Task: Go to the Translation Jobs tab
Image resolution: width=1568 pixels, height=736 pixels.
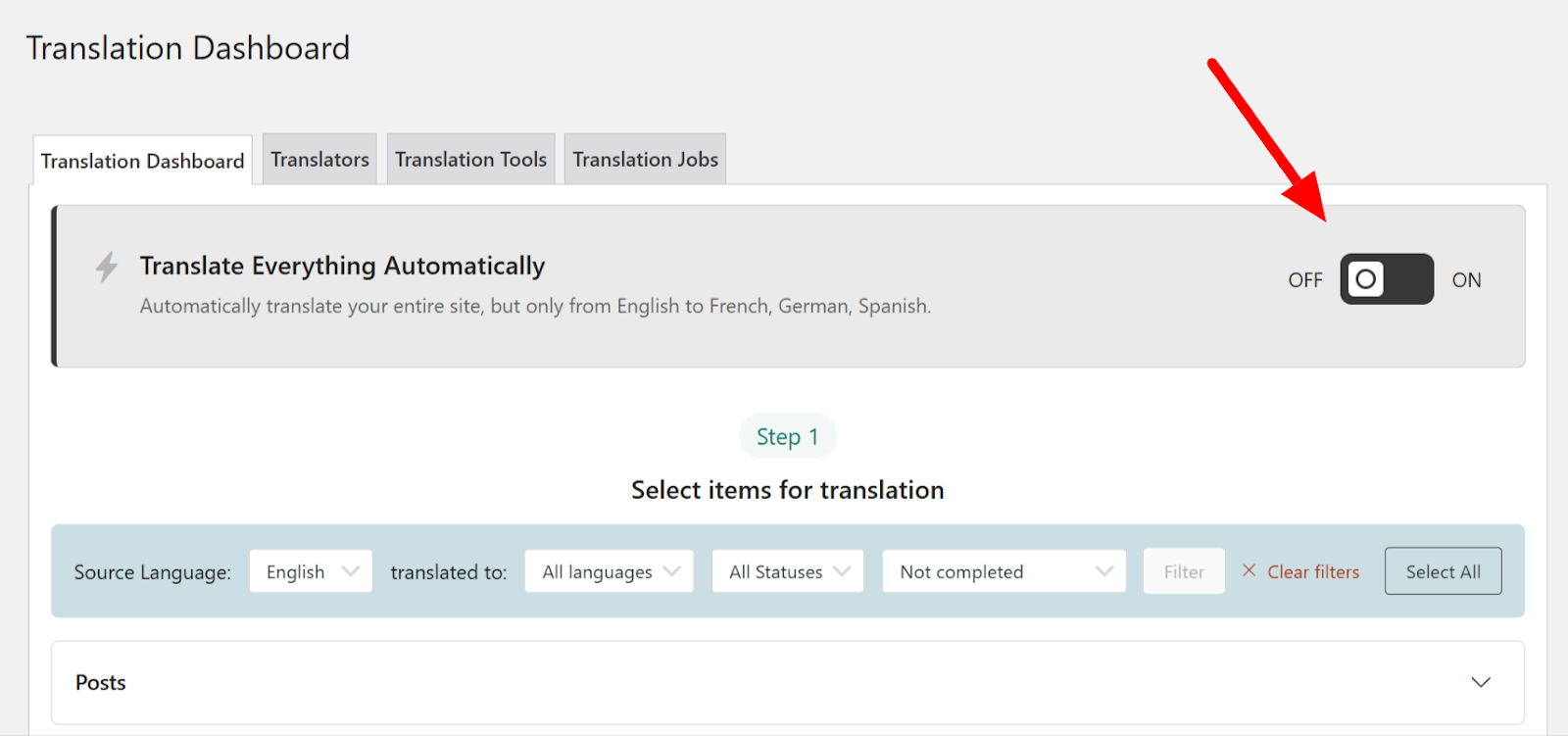Action: click(645, 160)
